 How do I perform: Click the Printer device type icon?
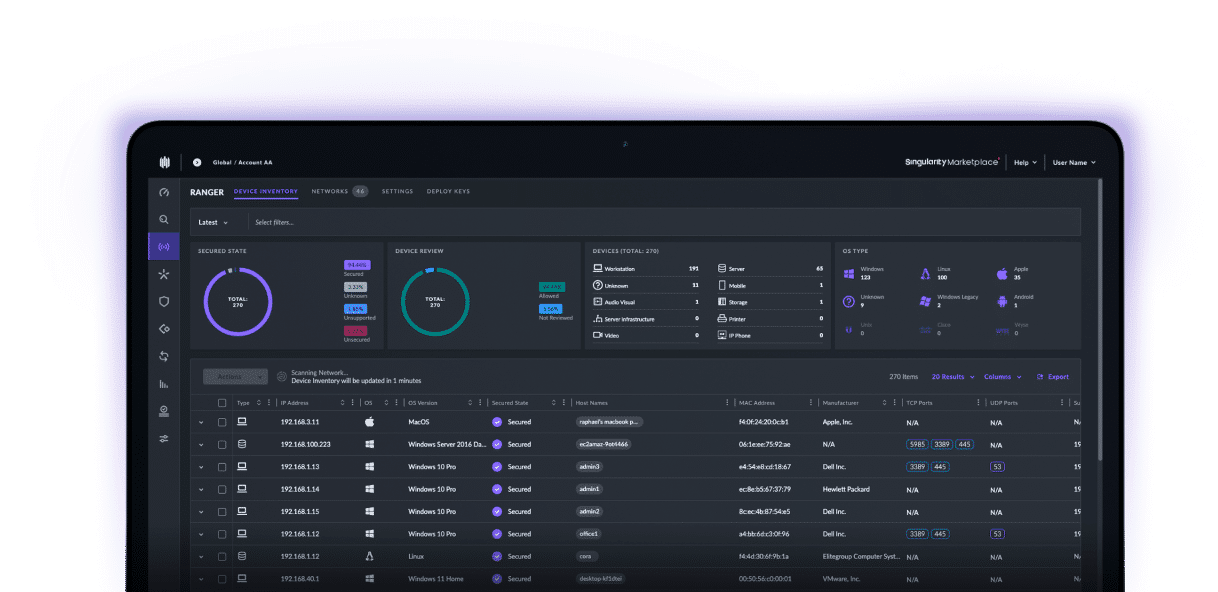pyautogui.click(x=722, y=319)
